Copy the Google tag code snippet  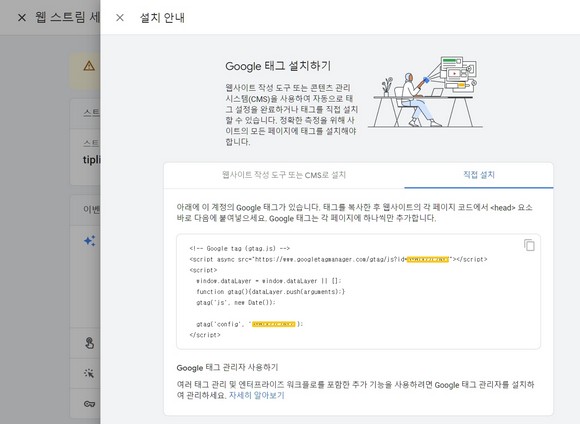coord(529,245)
